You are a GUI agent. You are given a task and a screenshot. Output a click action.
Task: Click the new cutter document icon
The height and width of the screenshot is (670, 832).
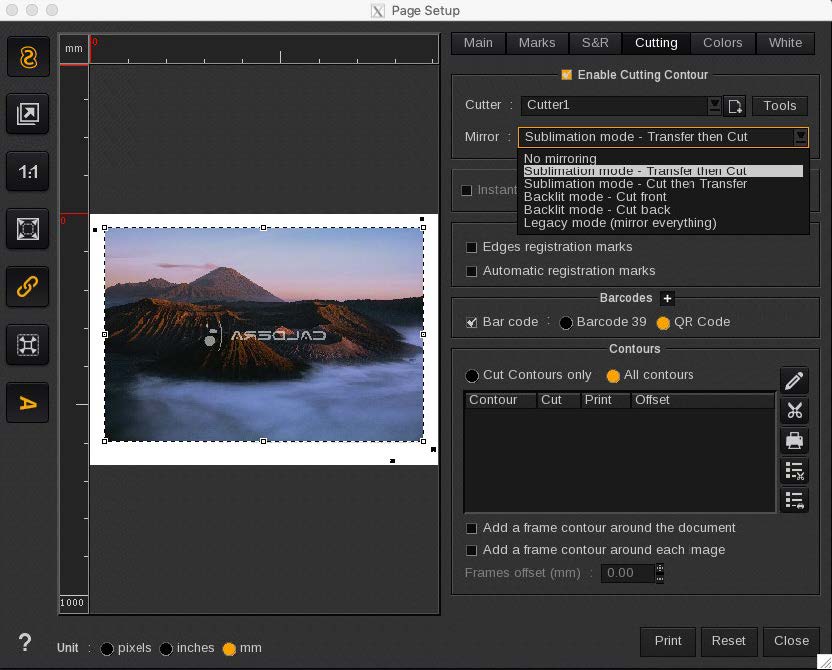pos(735,106)
